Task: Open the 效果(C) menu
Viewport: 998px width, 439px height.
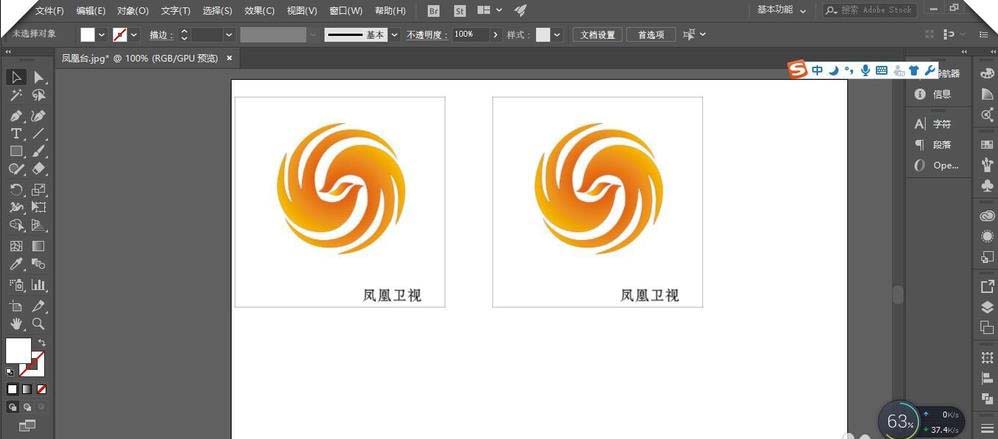Action: (260, 11)
